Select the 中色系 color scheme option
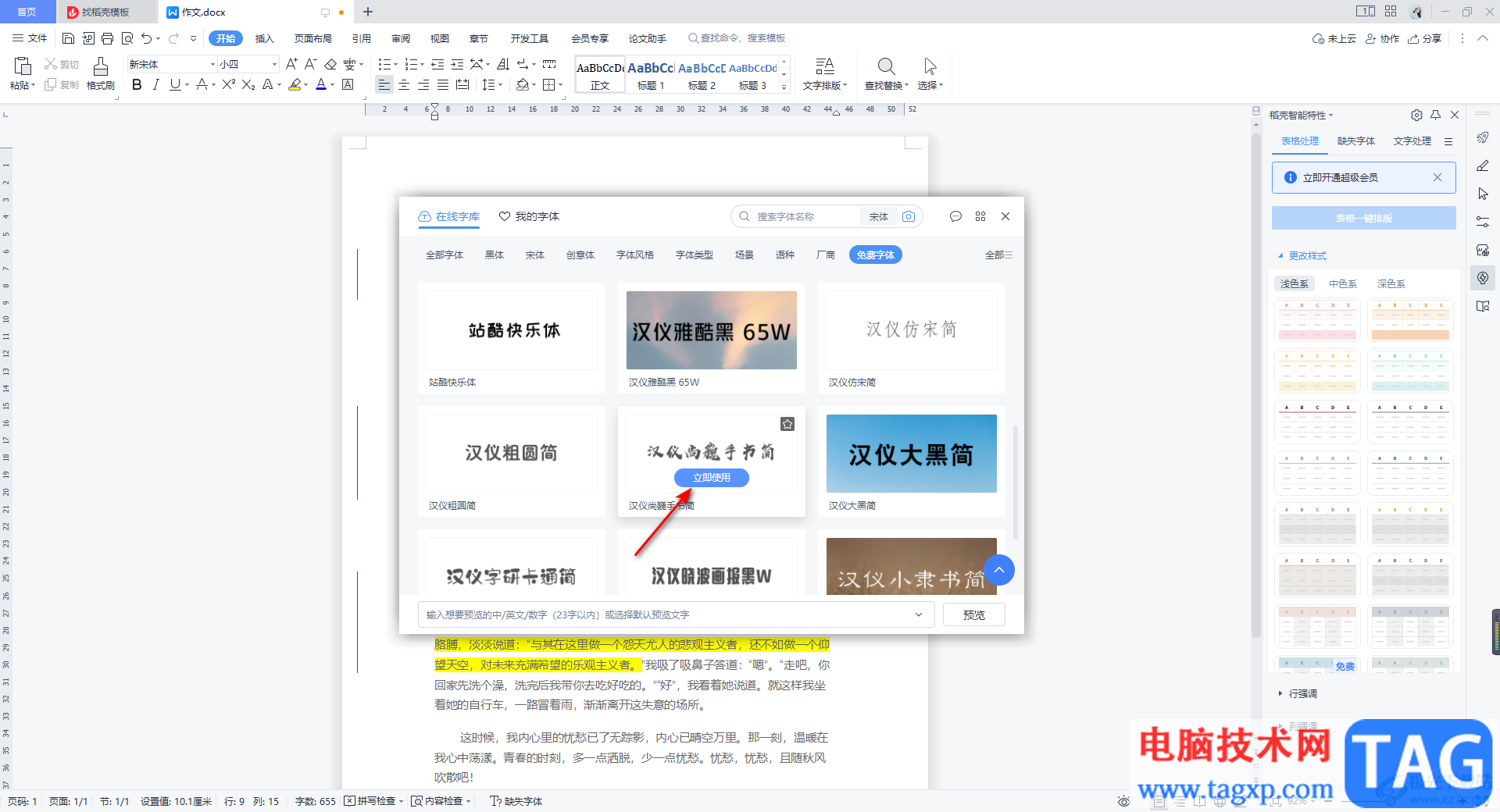1500x812 pixels. tap(1343, 284)
